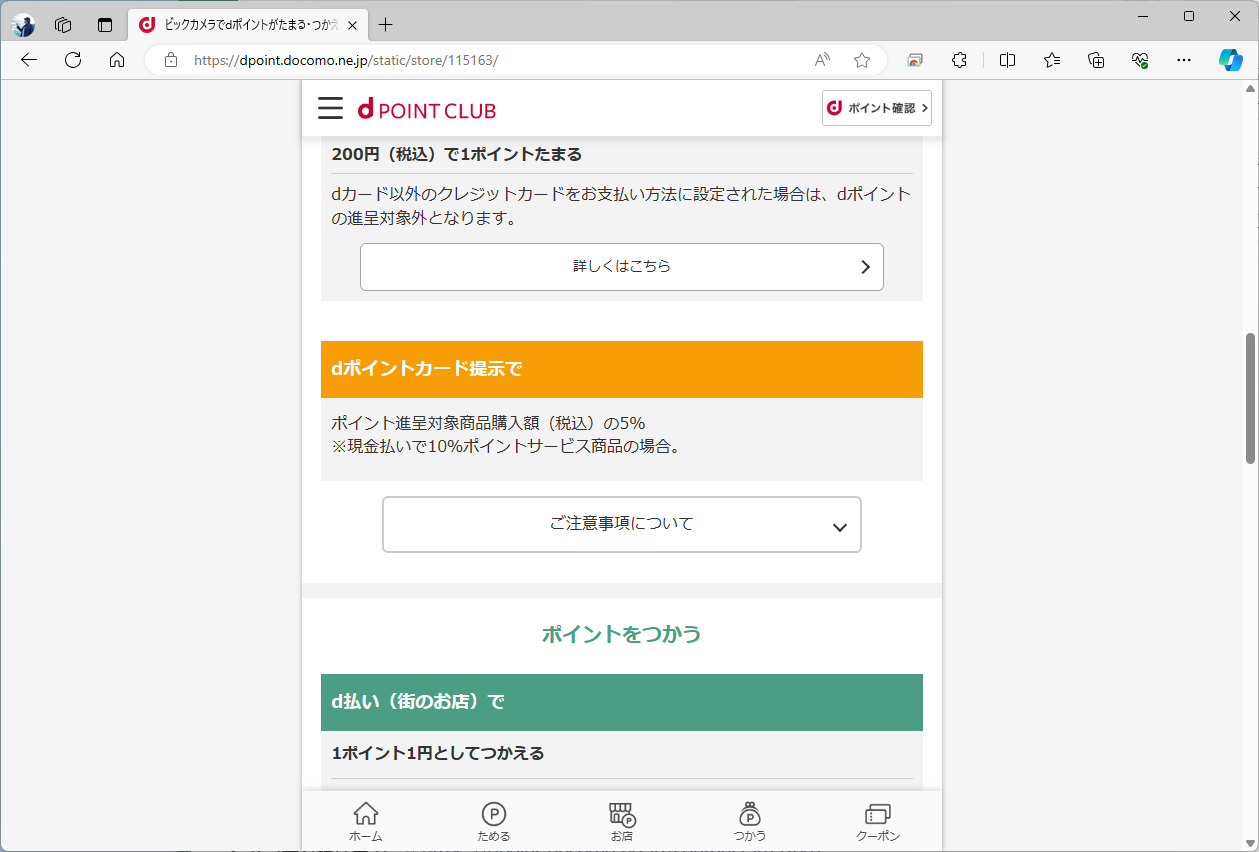Add this page to favorites star

862,60
